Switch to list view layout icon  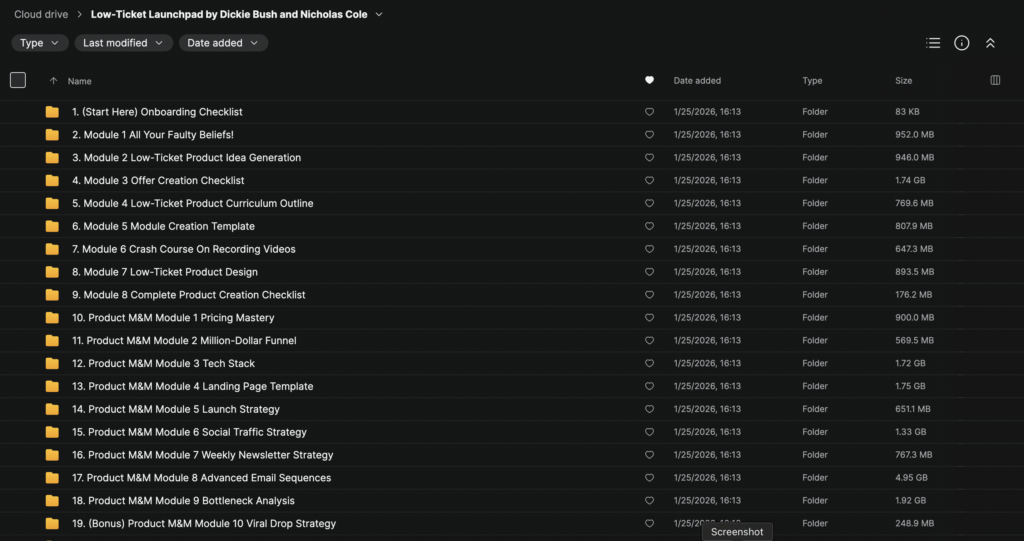pos(933,43)
